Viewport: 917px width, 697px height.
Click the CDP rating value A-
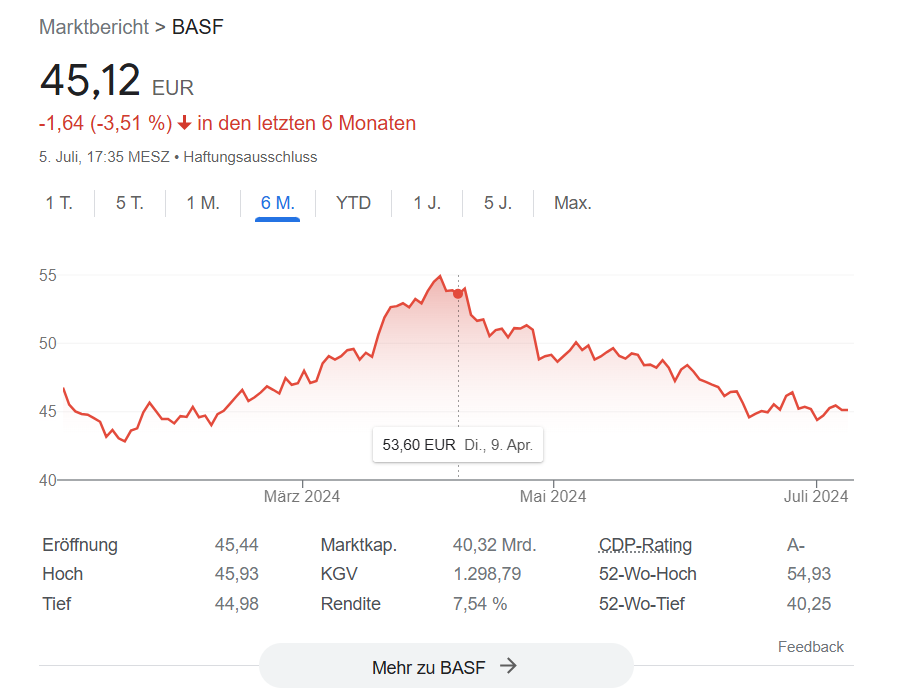coord(796,545)
